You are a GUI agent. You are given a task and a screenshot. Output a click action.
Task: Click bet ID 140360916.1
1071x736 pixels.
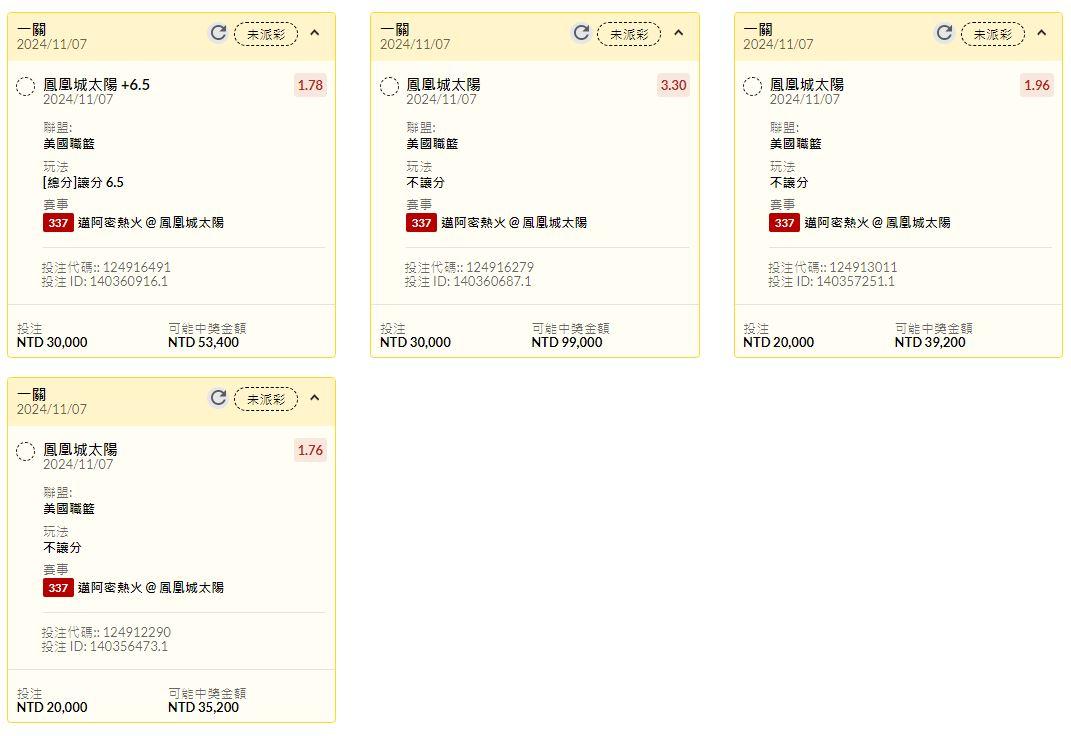128,281
